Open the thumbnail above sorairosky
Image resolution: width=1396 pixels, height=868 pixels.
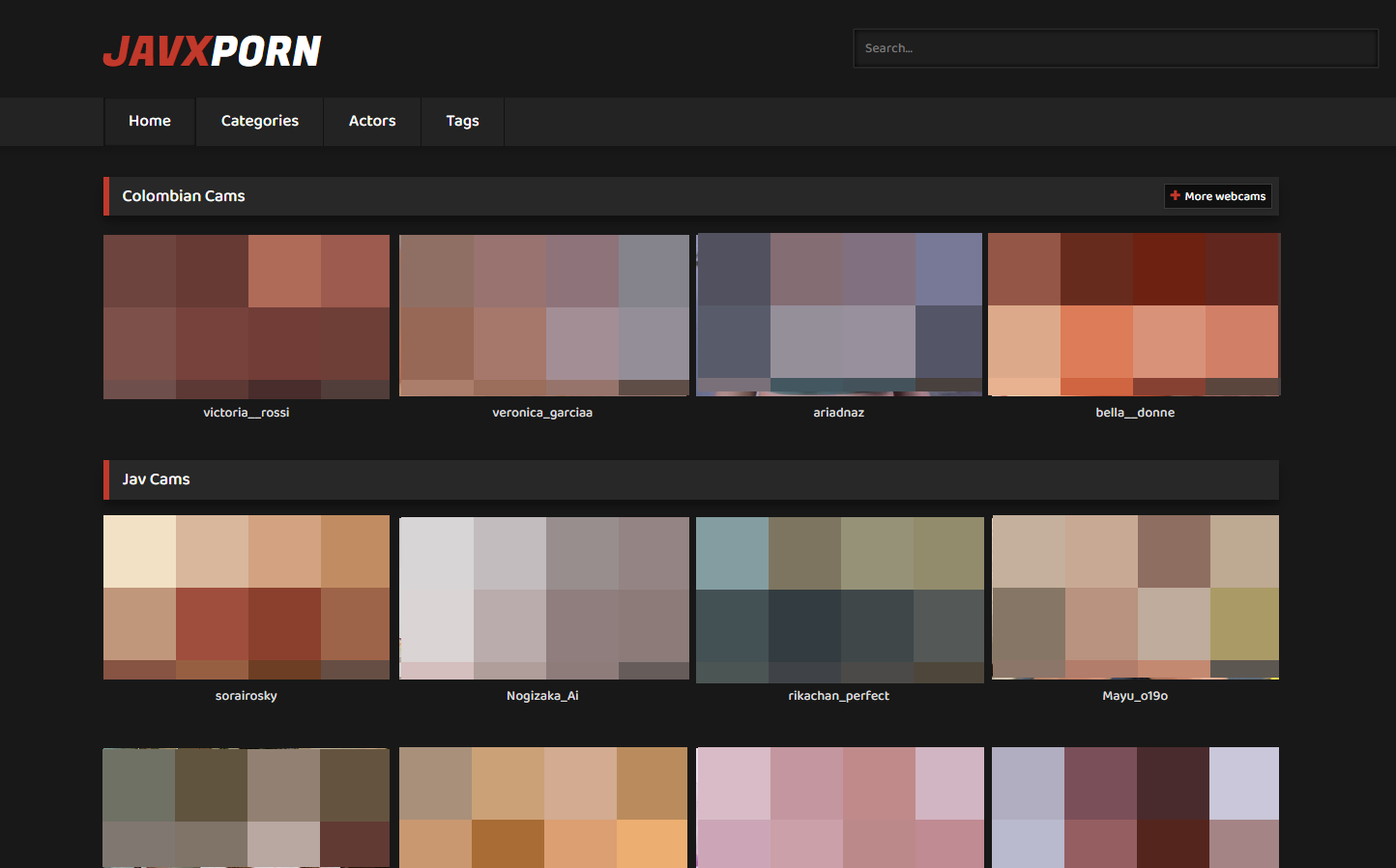coord(247,597)
